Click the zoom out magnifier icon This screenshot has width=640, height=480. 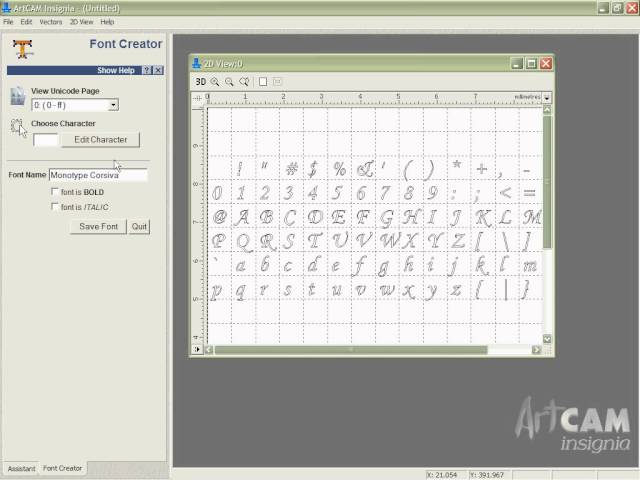coord(229,82)
